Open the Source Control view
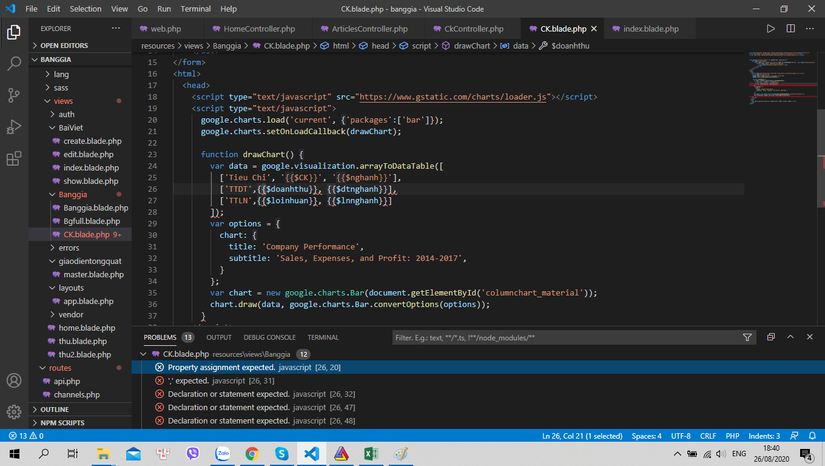 (x=14, y=95)
